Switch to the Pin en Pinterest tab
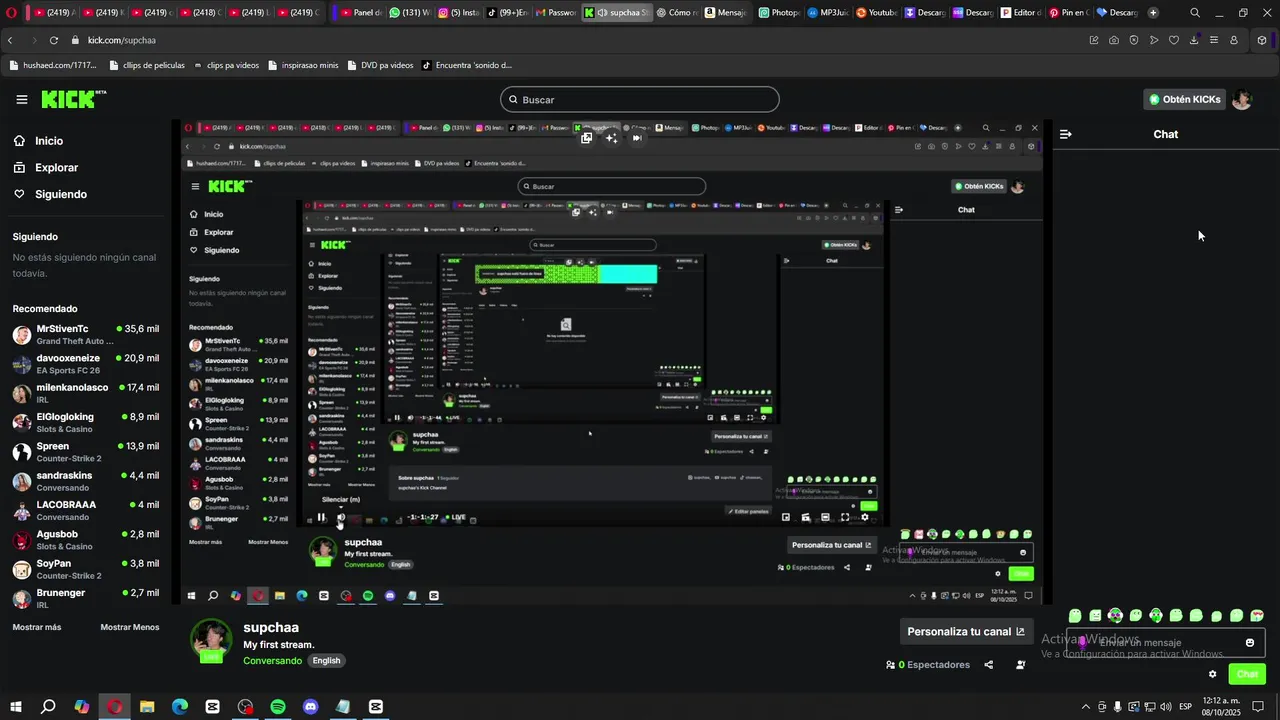This screenshot has height=720, width=1280. coord(1069,13)
